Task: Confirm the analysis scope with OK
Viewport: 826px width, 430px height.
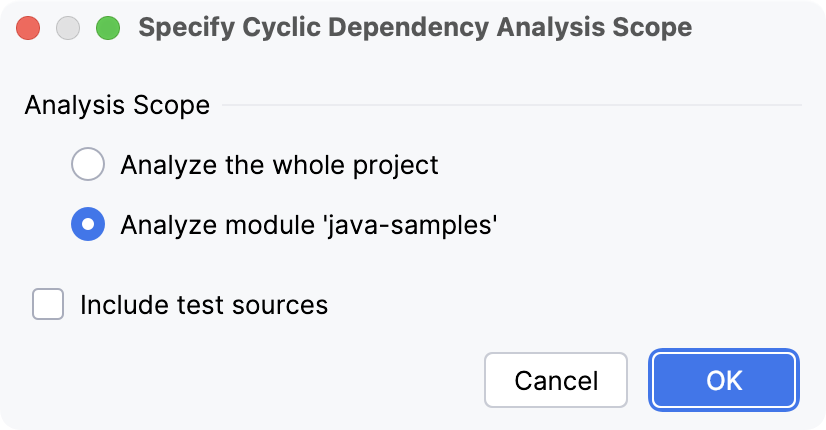Action: tap(724, 380)
